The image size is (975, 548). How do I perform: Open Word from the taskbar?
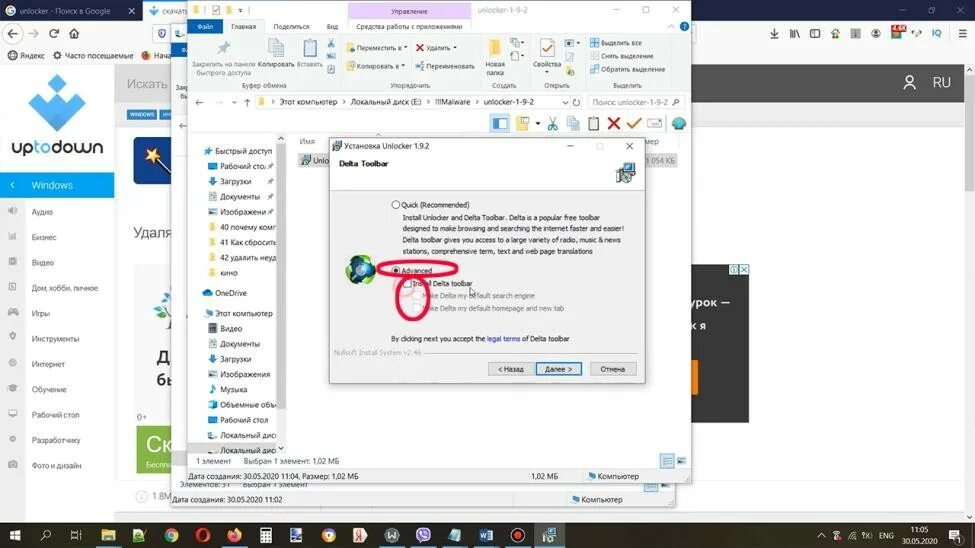coord(486,536)
